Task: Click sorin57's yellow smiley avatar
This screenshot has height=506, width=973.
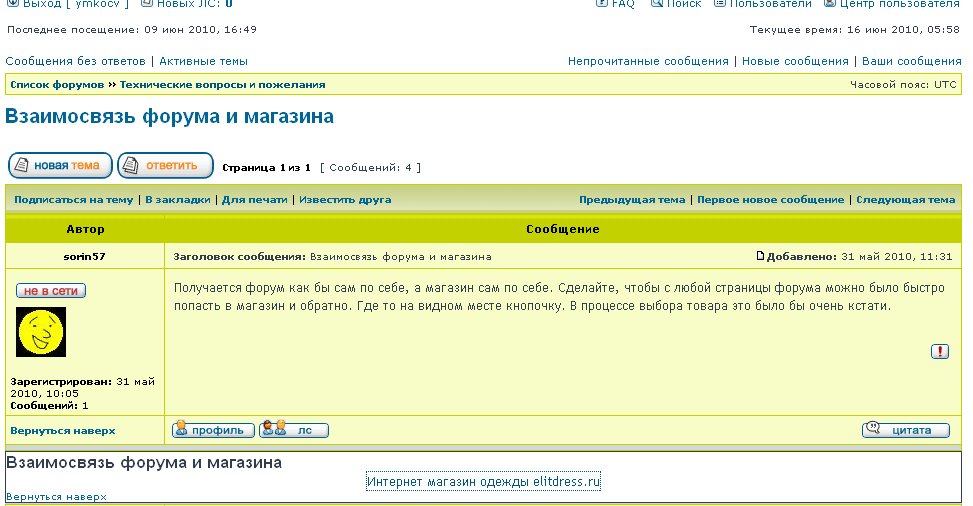Action: point(41,332)
